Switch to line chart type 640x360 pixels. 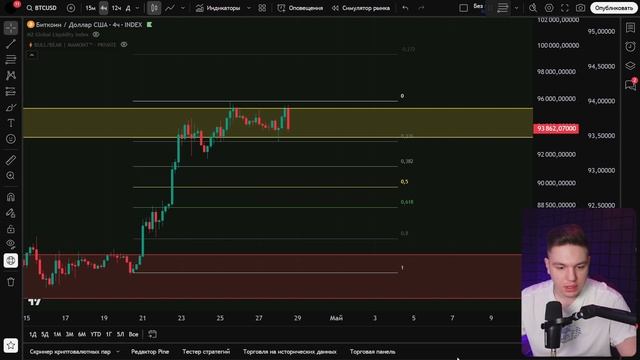(x=170, y=8)
